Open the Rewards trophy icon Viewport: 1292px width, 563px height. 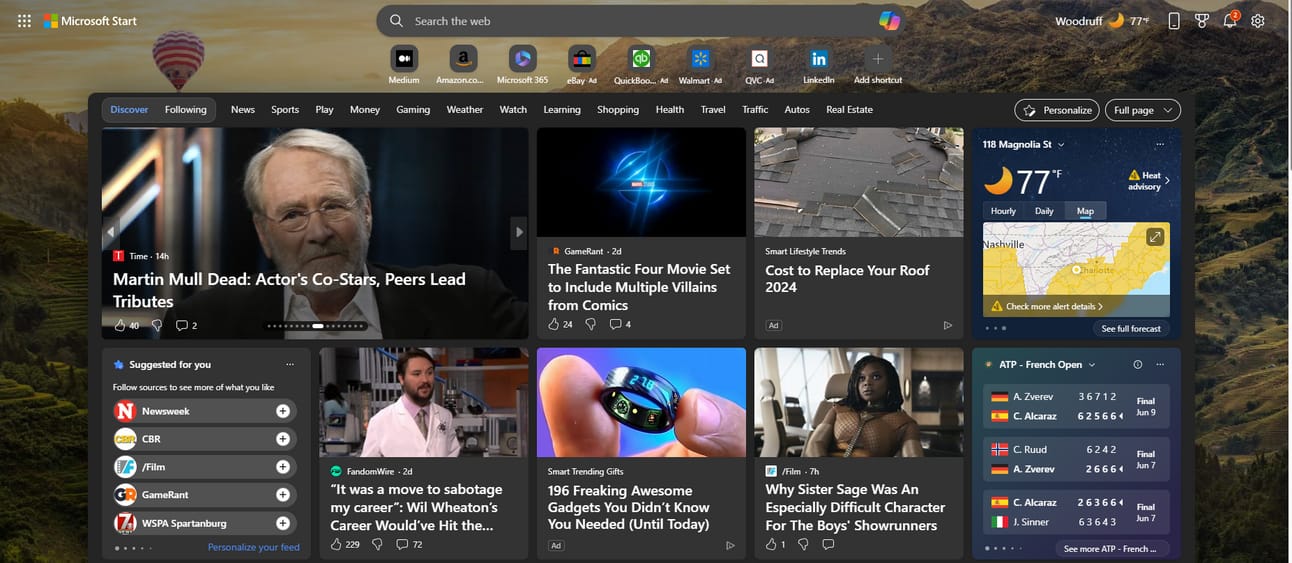point(1202,21)
